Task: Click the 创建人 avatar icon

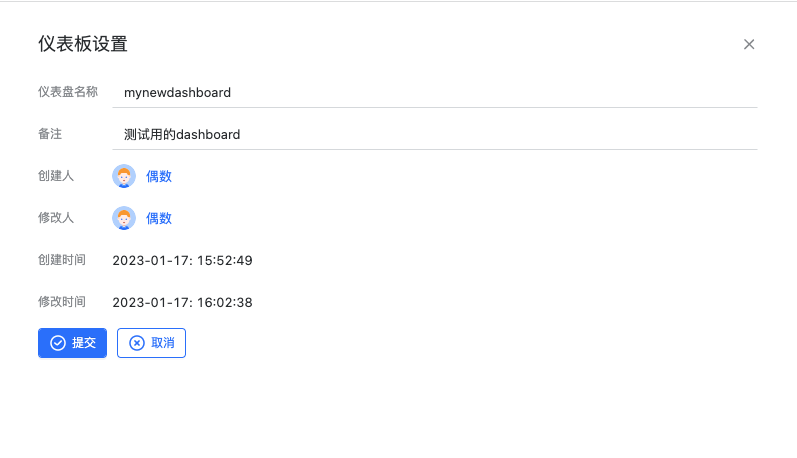Action: coord(124,176)
